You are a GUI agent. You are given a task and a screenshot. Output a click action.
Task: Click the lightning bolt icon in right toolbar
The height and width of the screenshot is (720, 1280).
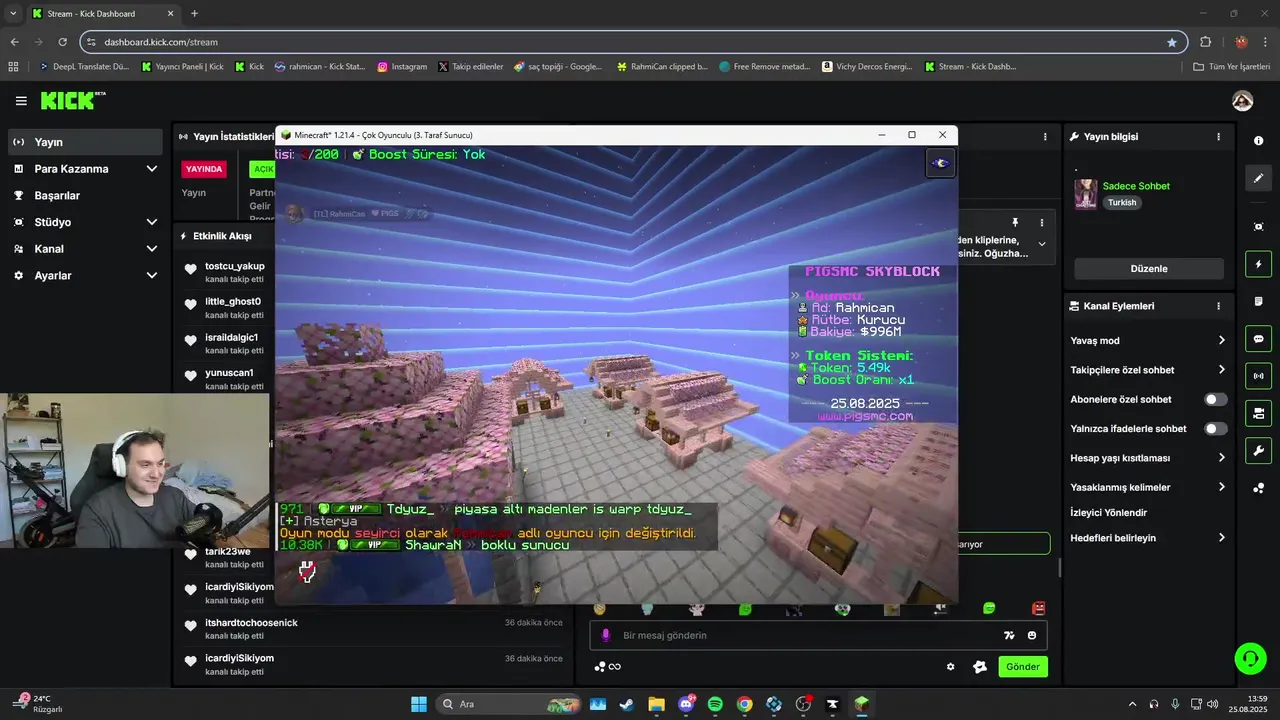click(1258, 264)
